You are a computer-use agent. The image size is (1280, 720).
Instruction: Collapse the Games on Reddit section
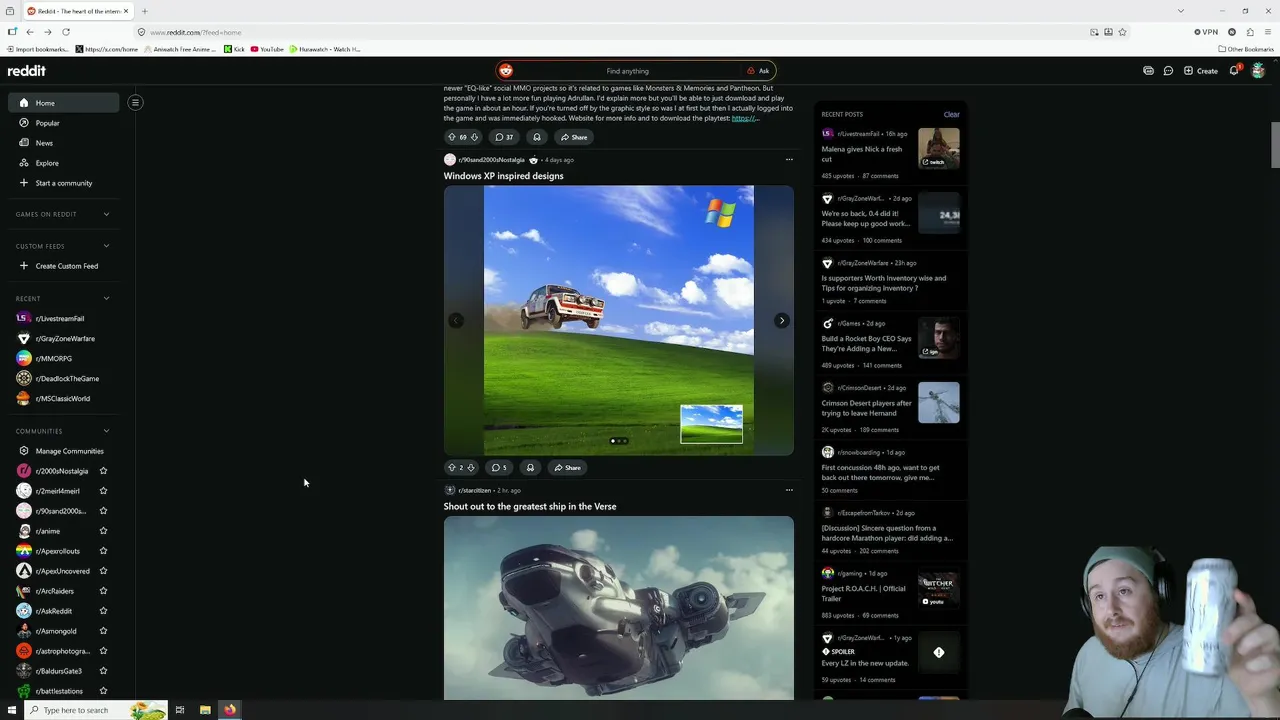[62, 214]
